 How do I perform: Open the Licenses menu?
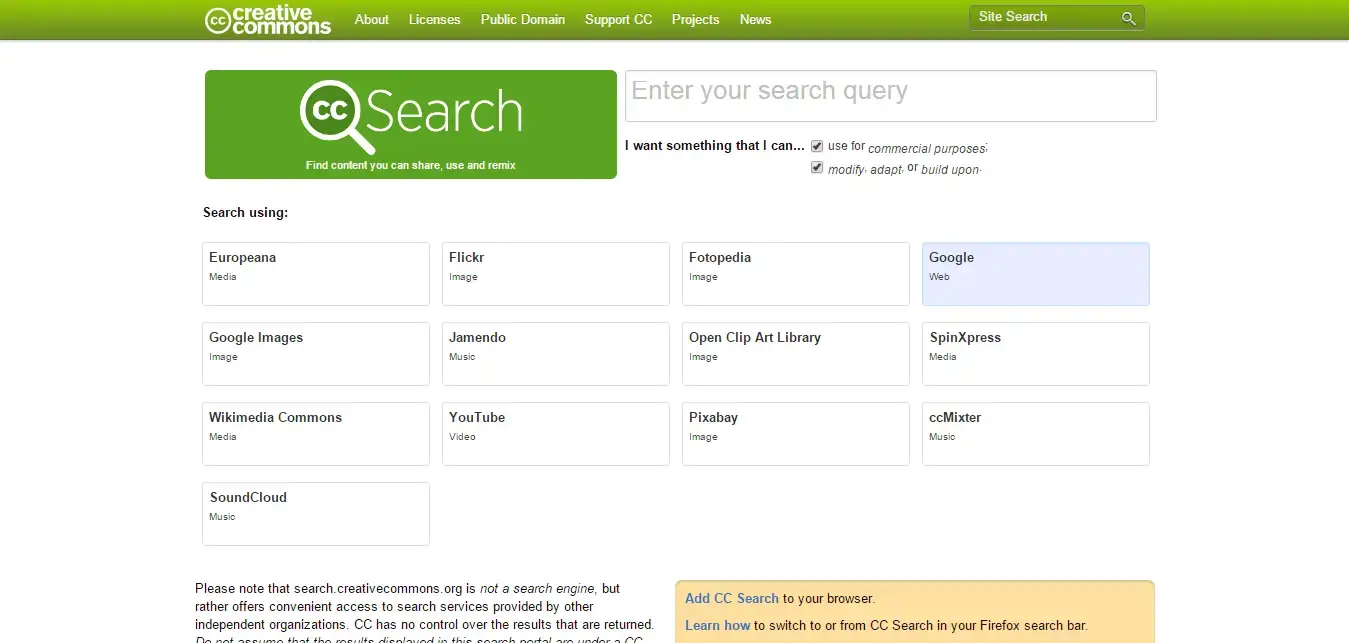[434, 19]
